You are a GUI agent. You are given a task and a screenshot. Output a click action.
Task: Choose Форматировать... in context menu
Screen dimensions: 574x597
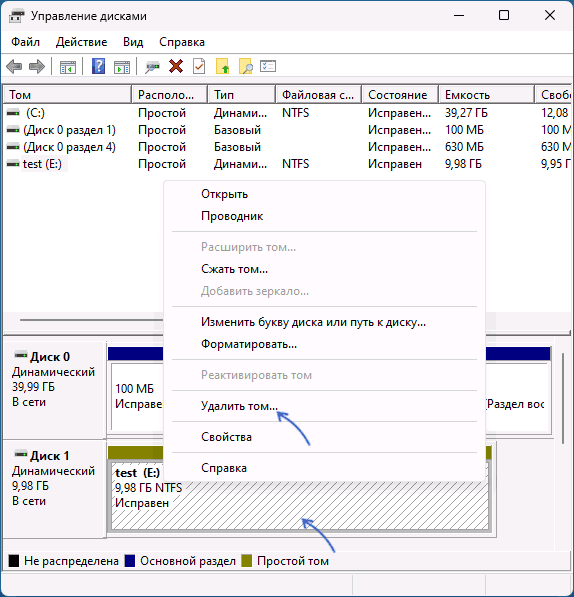pos(324,344)
